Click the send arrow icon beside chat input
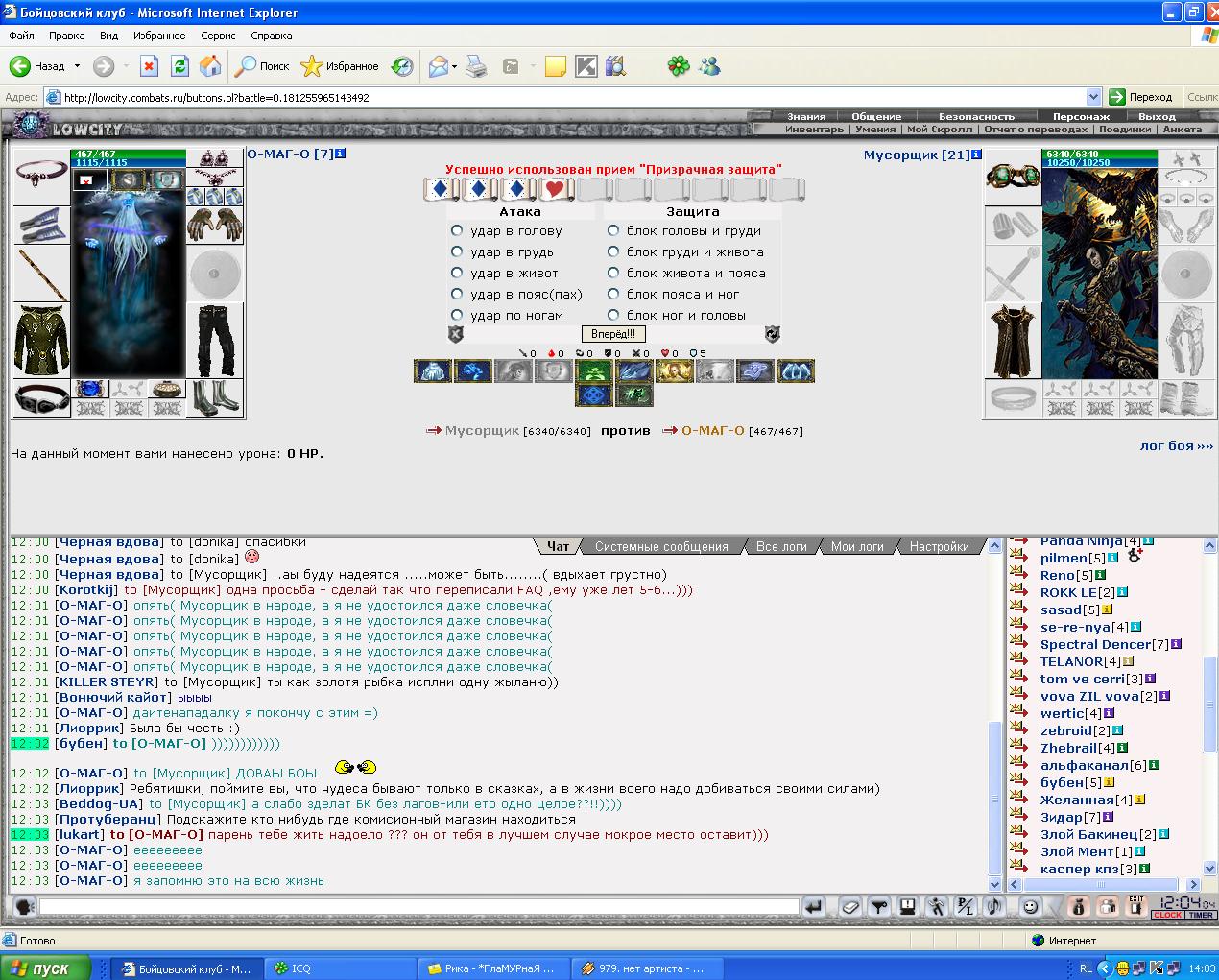1219x980 pixels. (x=814, y=906)
